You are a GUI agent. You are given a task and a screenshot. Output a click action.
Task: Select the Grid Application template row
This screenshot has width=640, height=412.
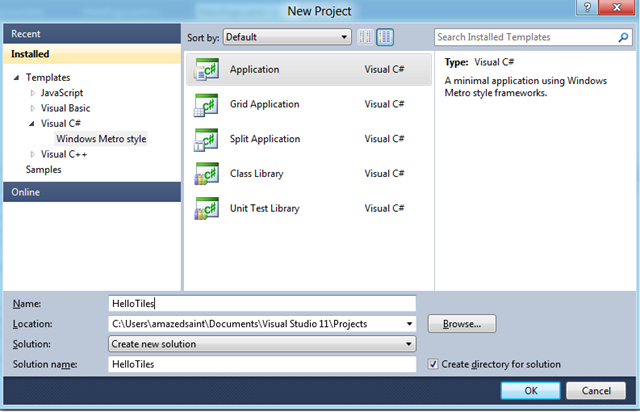pos(309,105)
